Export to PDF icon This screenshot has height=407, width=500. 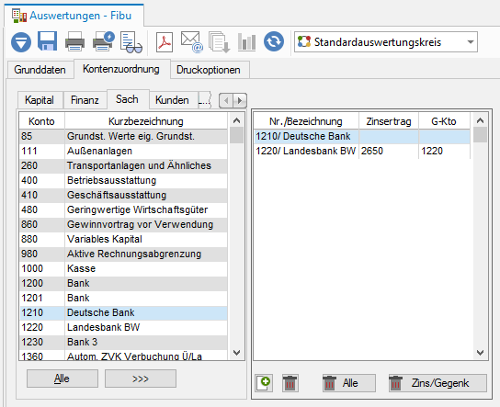click(x=164, y=42)
